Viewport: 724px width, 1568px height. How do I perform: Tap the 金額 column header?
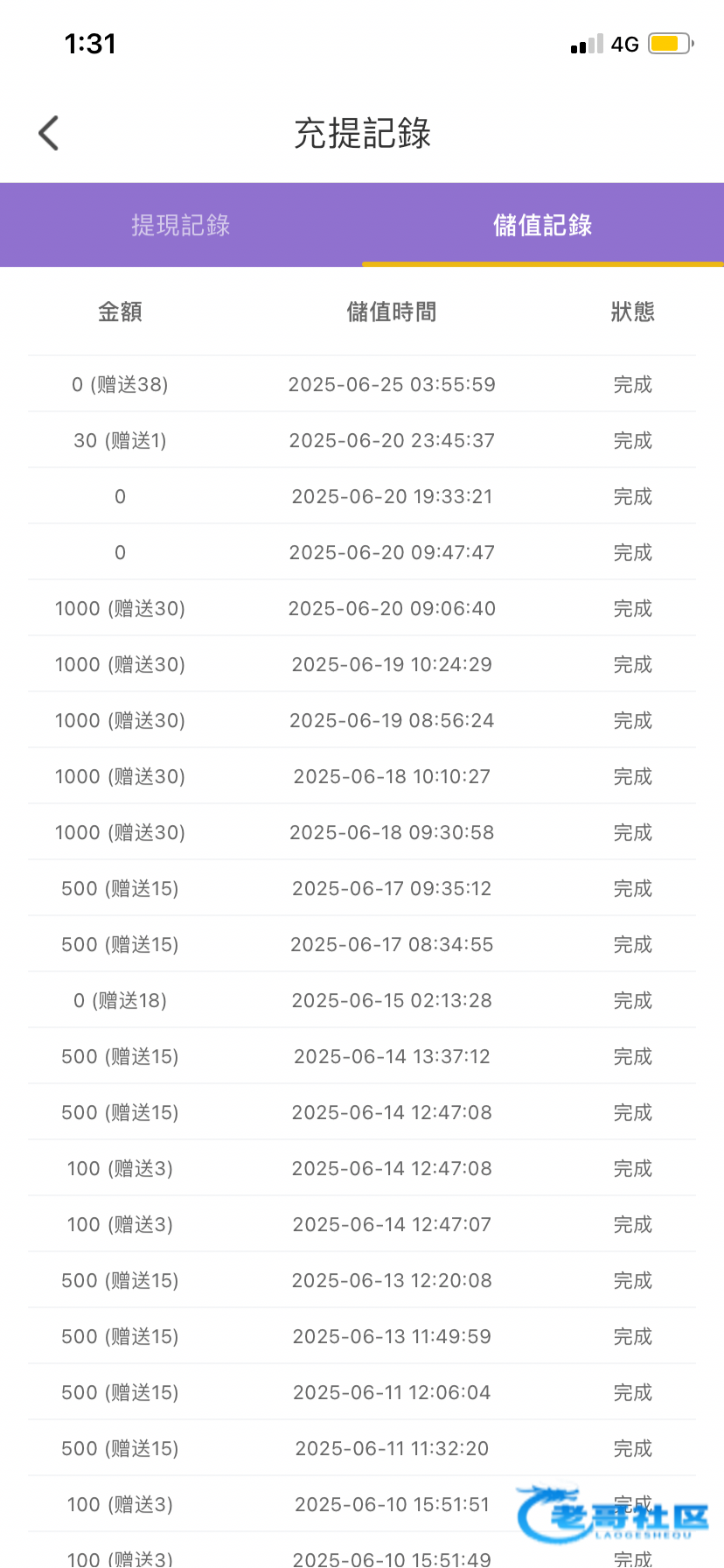click(x=120, y=311)
